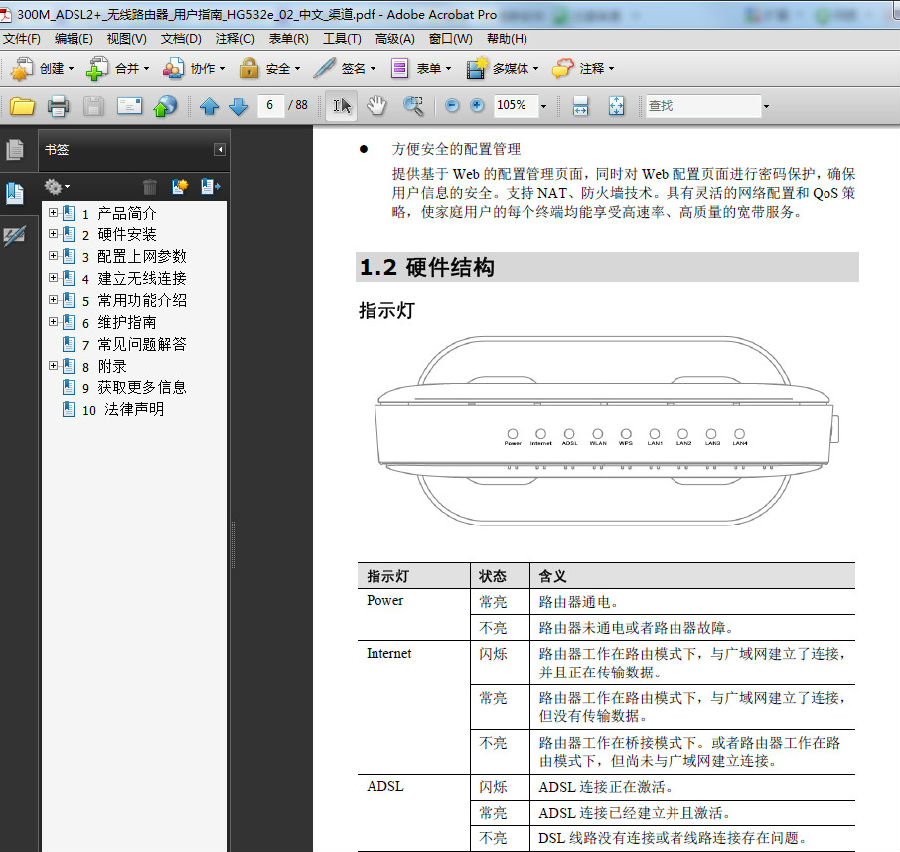Image resolution: width=900 pixels, height=852 pixels.
Task: Open the 视图(V) menu
Action: coord(126,39)
